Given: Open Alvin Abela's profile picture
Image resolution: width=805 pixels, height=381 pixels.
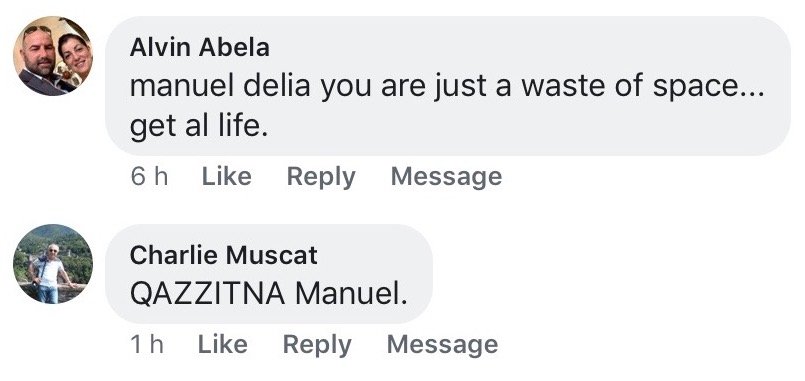Looking at the screenshot, I should click(x=53, y=56).
